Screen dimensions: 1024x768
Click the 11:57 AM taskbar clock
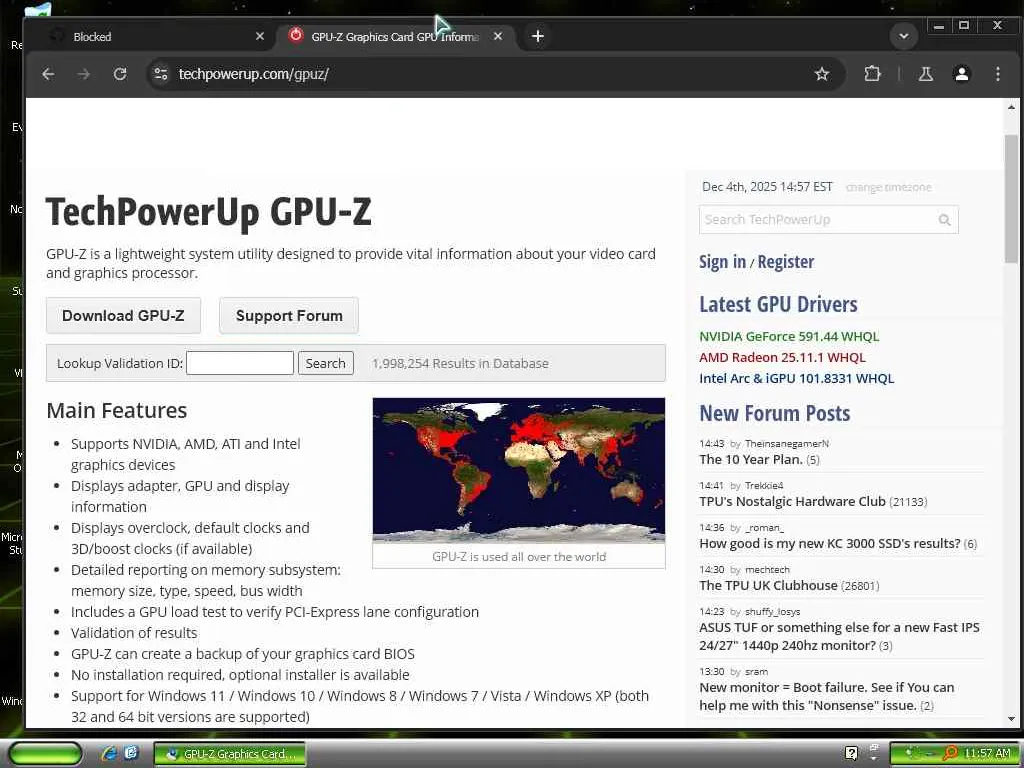click(987, 754)
